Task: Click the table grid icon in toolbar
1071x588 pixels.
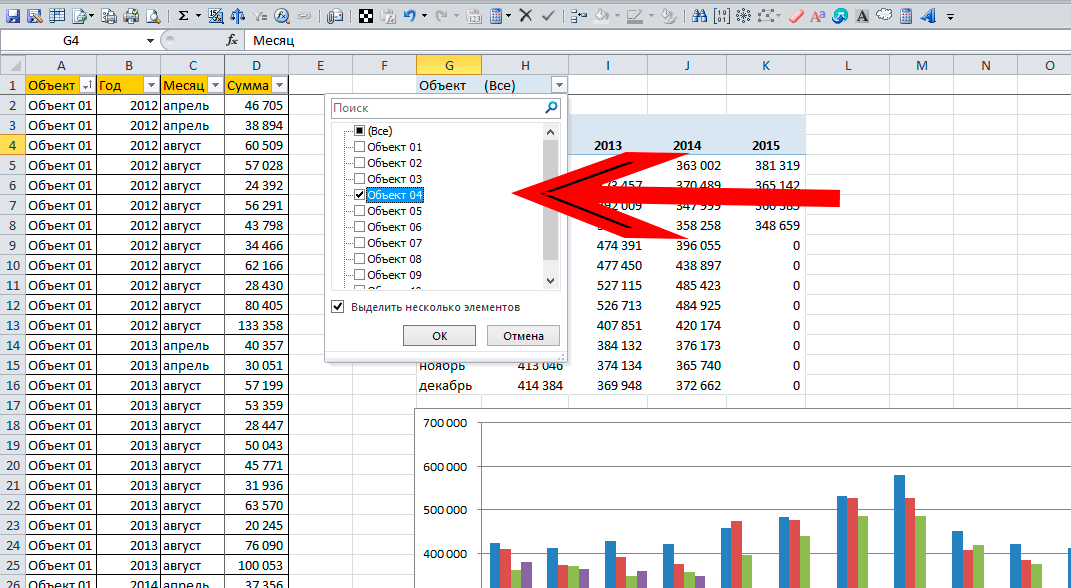Action: (x=57, y=15)
